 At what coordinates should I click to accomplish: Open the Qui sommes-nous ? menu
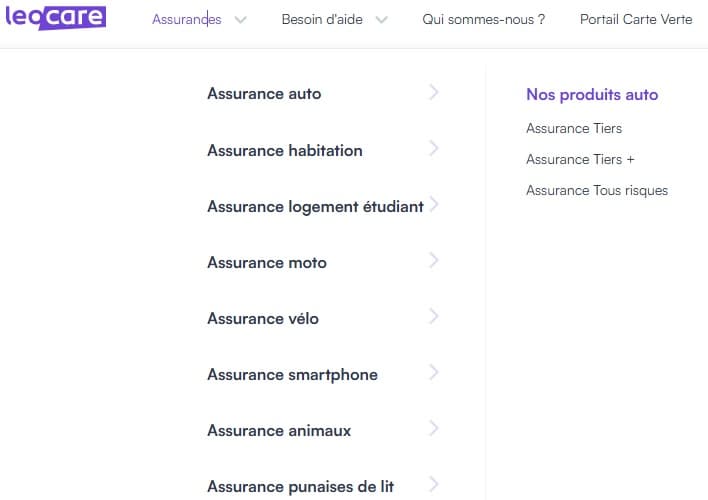tap(483, 20)
